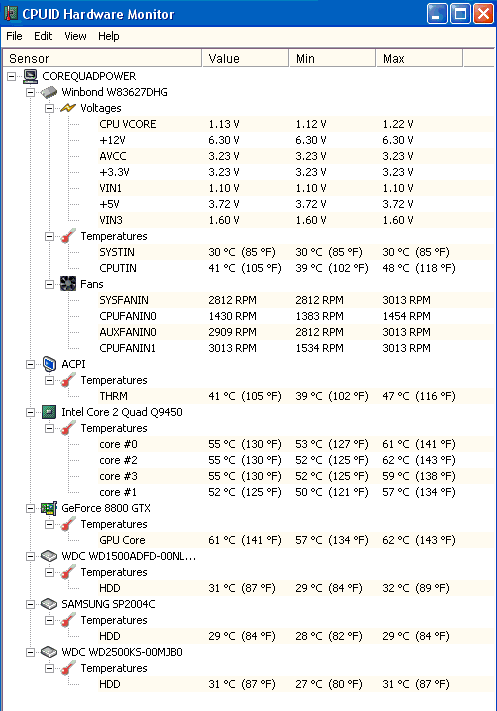Select the +3.3V voltage row
497x711 pixels.
pos(296,172)
